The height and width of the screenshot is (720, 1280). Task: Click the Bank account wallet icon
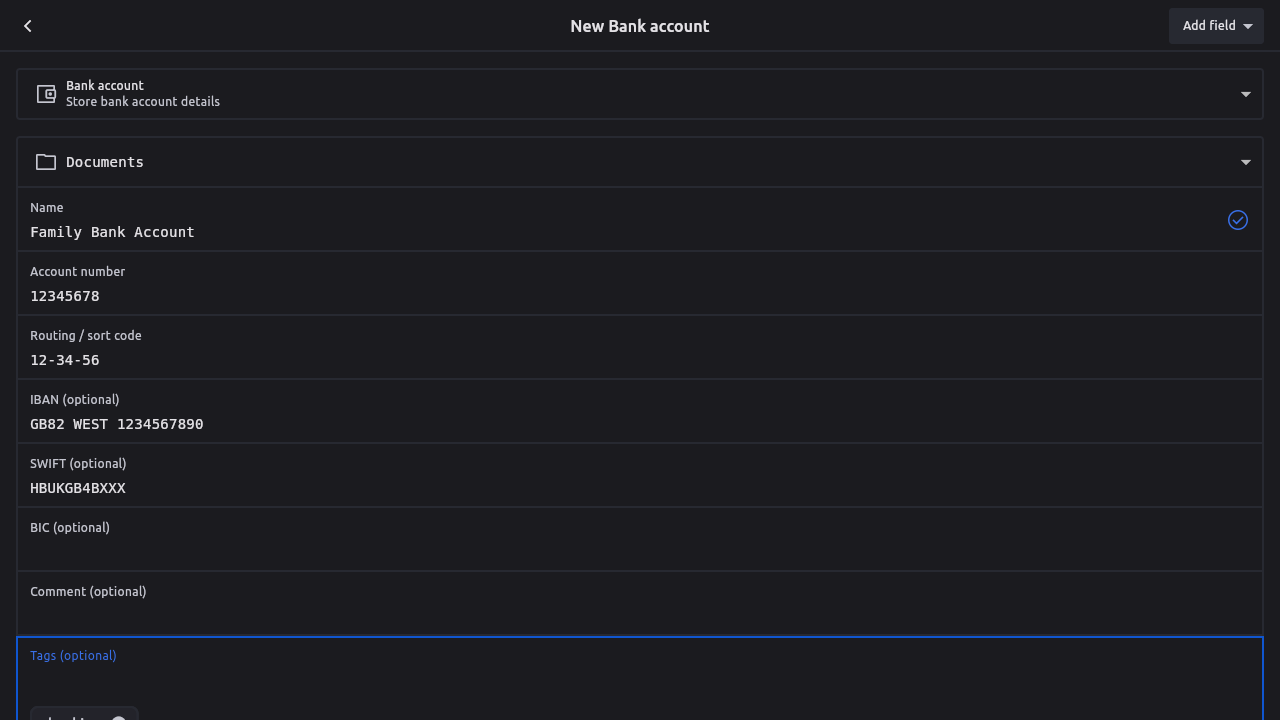pos(46,94)
